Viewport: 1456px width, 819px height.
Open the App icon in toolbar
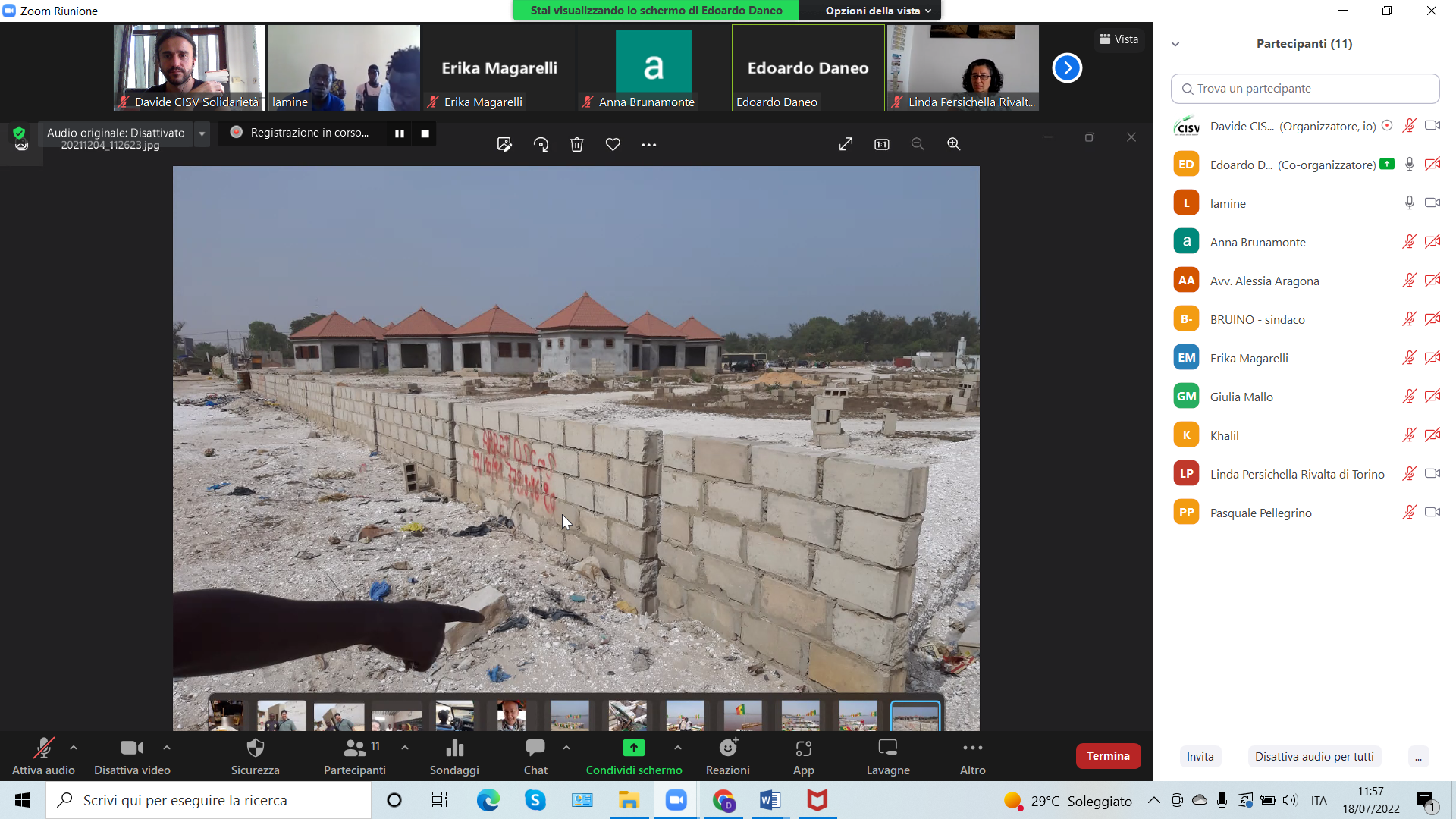804,748
